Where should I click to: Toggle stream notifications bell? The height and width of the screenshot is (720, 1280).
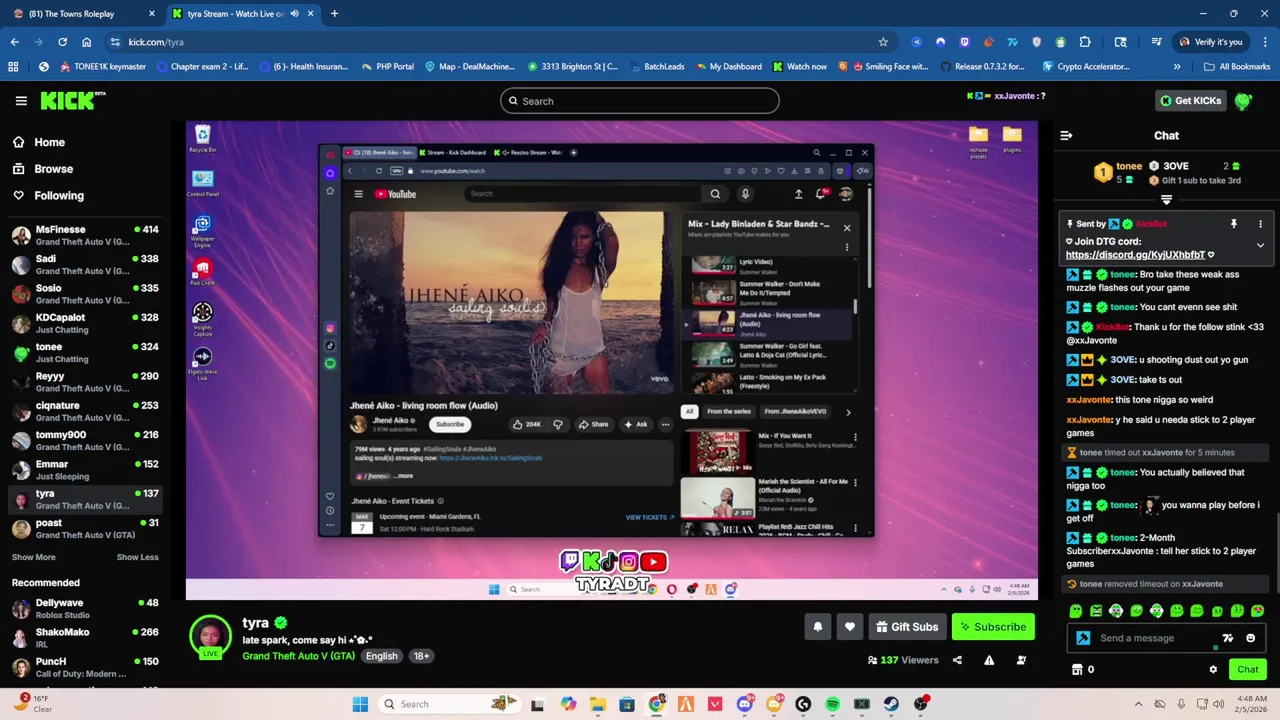(x=818, y=627)
